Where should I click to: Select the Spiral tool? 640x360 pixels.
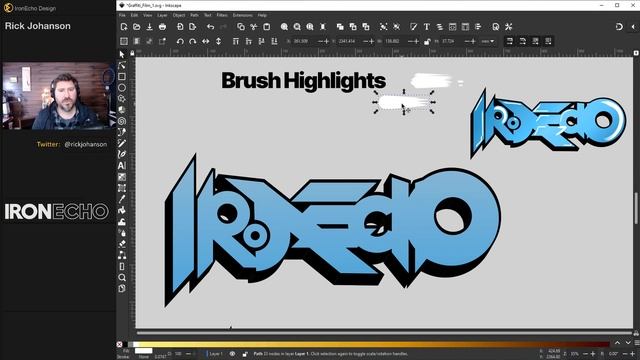(x=122, y=121)
